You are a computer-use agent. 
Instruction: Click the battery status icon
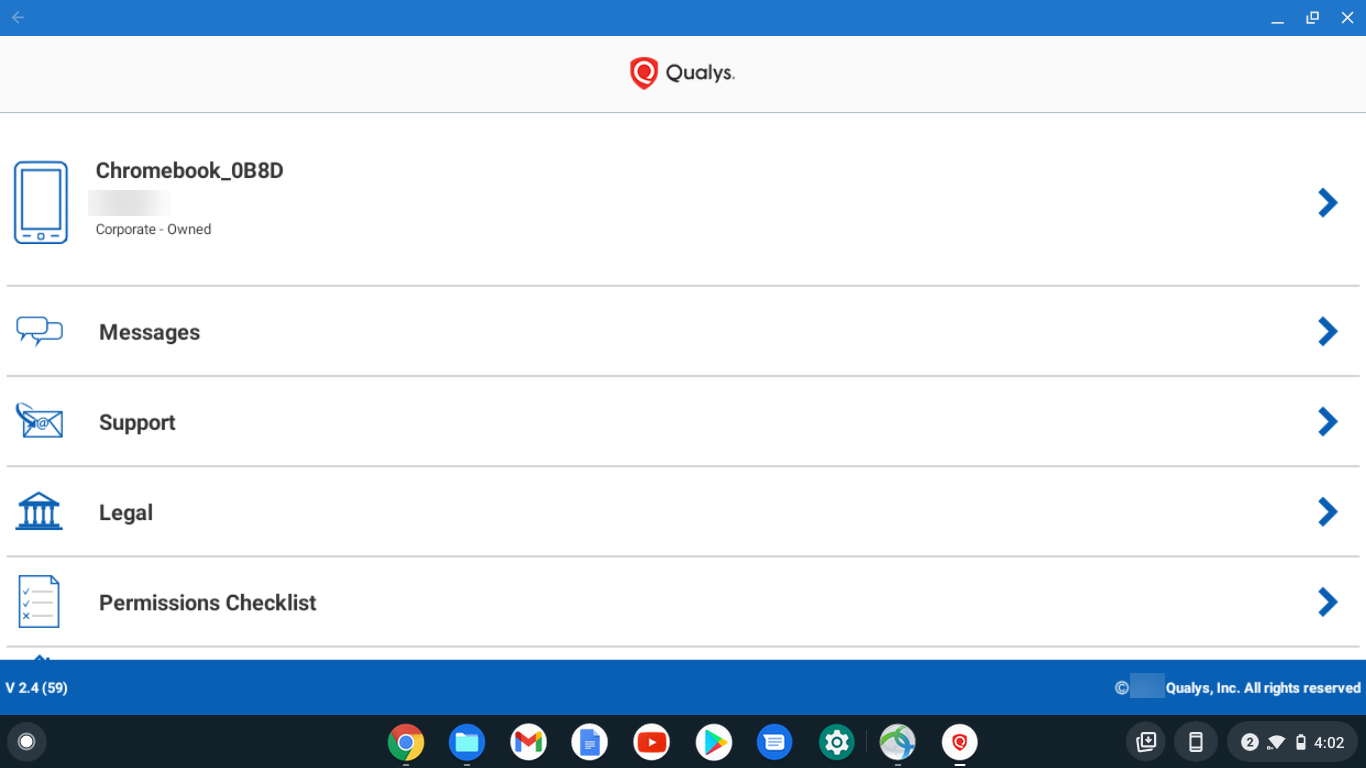pos(1301,742)
